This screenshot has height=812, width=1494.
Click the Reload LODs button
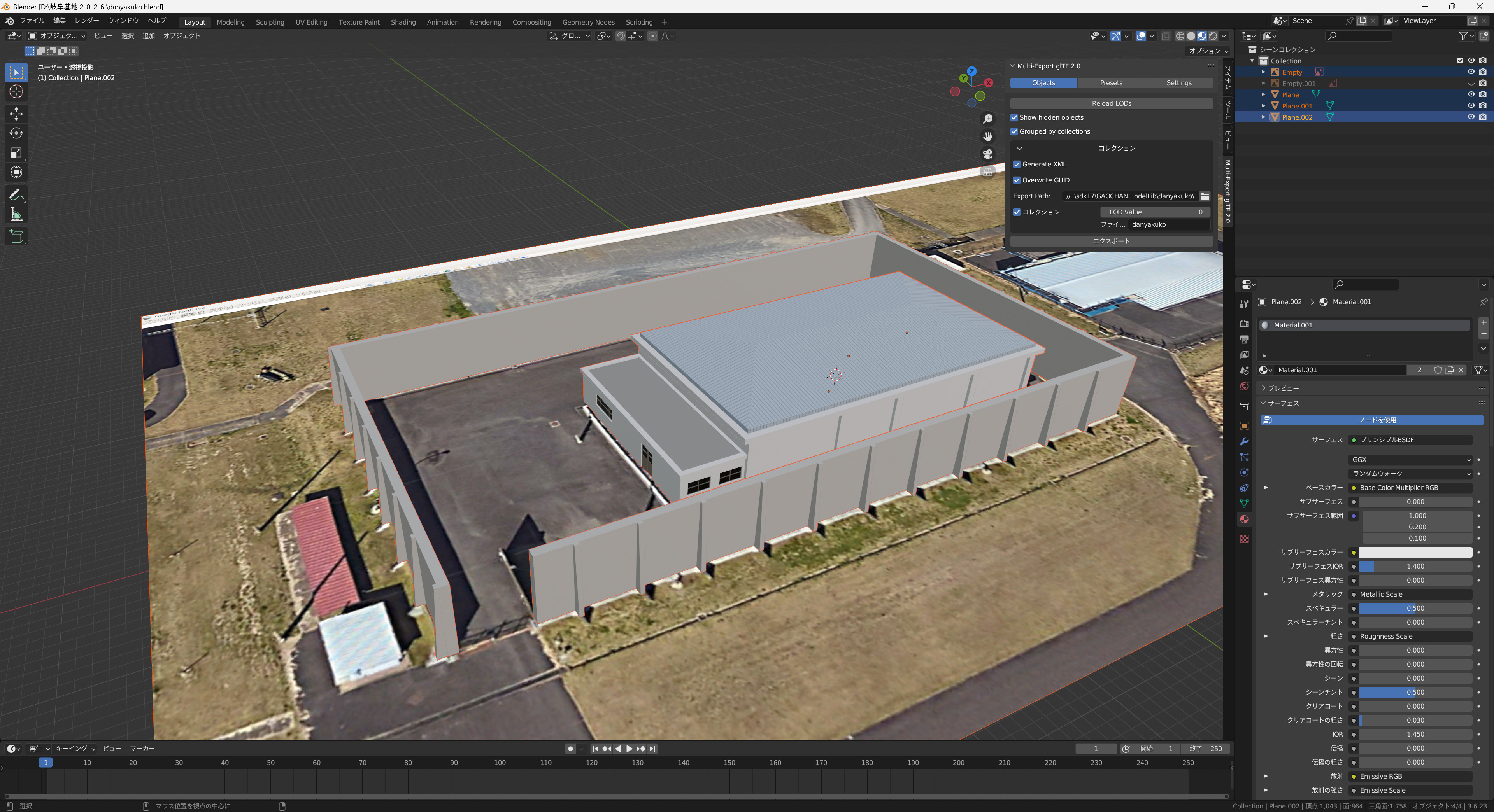click(1111, 103)
